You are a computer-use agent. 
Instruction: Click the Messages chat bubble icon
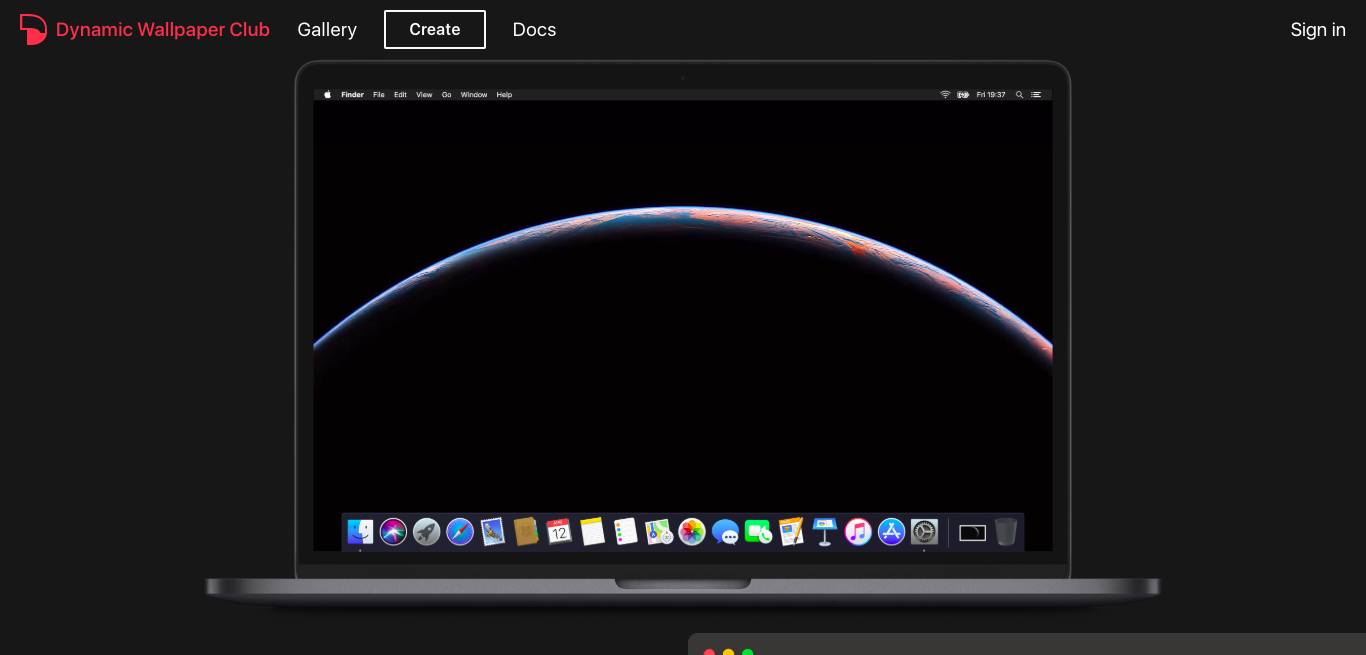725,532
